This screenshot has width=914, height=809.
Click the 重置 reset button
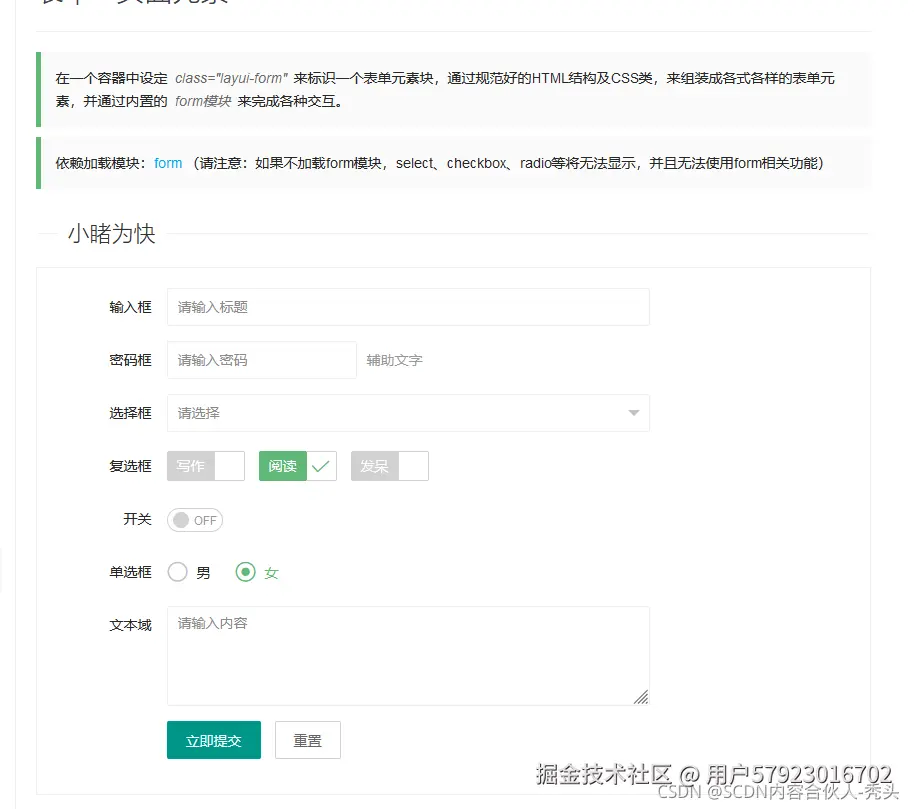(x=307, y=740)
